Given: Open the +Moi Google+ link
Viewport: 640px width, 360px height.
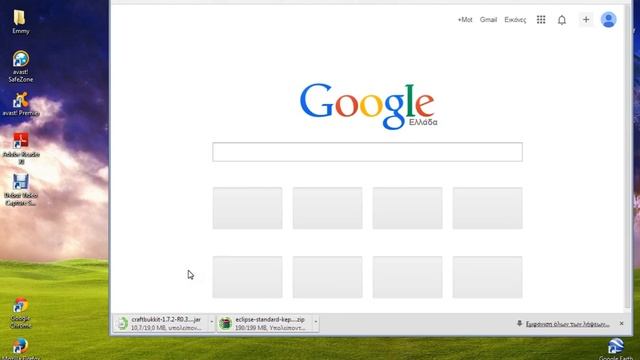Looking at the screenshot, I should pyautogui.click(x=465, y=20).
